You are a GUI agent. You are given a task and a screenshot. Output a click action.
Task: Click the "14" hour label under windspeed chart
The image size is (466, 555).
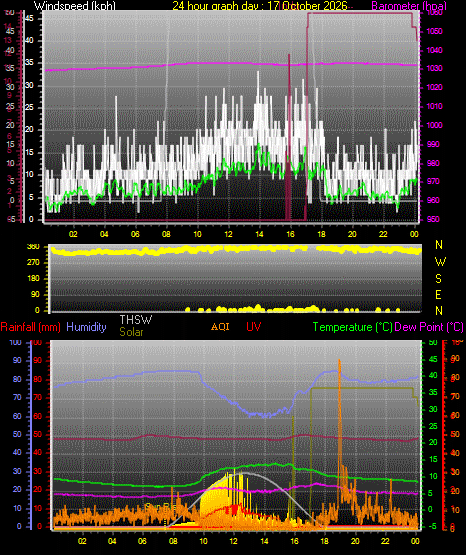point(259,234)
